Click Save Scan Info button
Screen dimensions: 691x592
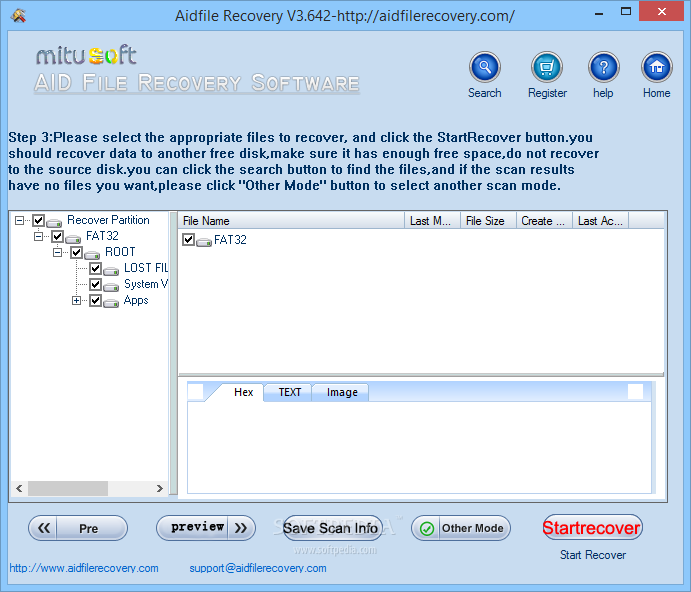tap(333, 528)
